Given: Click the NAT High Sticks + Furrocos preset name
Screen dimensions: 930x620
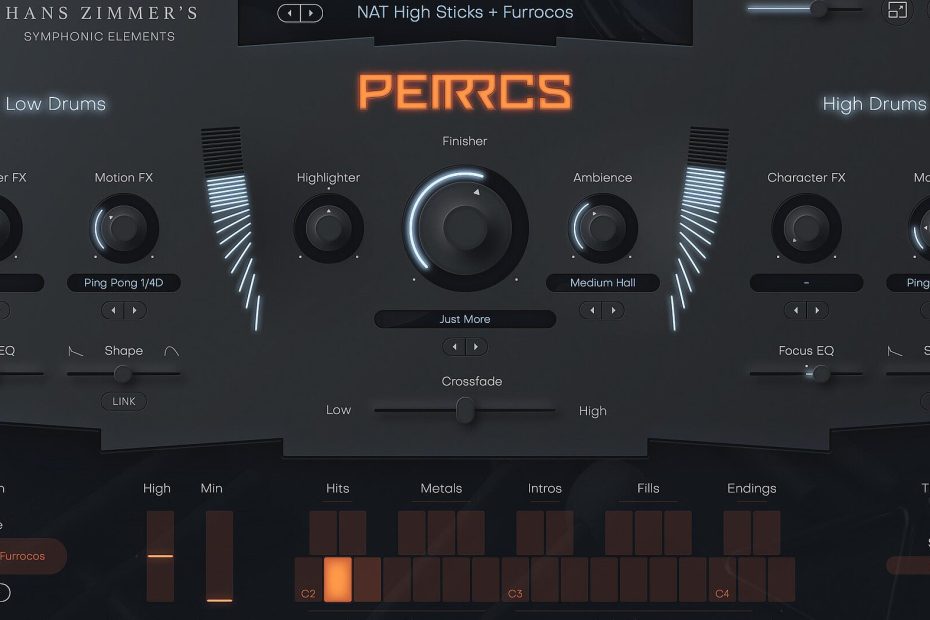Looking at the screenshot, I should tap(465, 13).
